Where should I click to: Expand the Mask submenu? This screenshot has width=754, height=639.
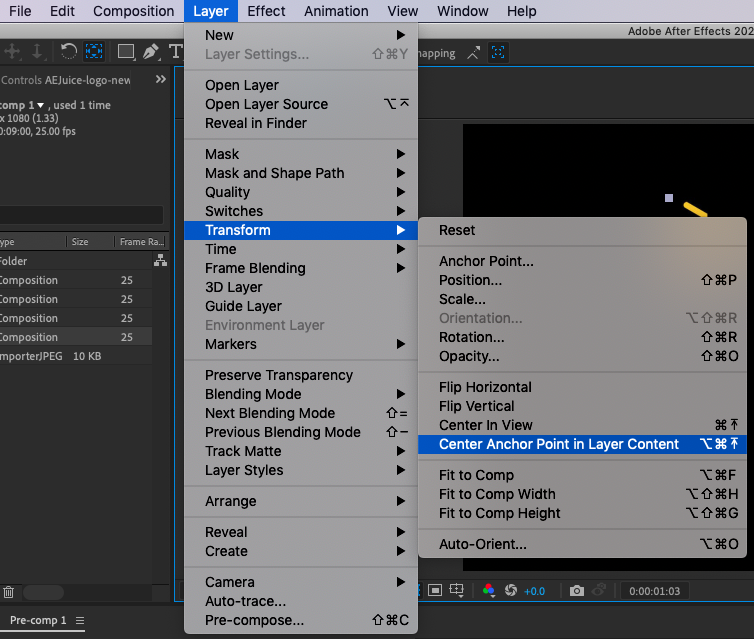(x=300, y=154)
